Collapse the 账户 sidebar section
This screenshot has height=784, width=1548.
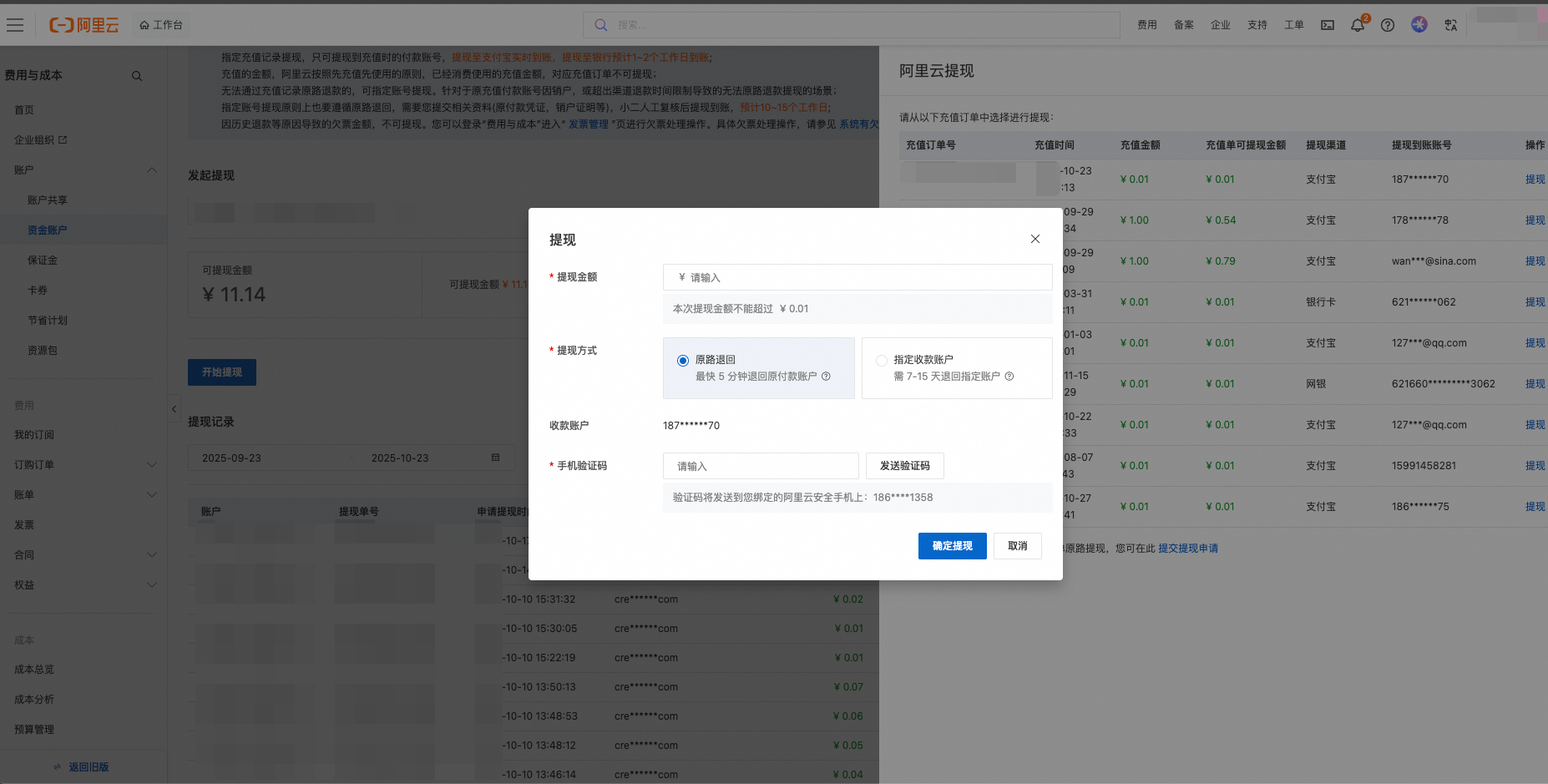click(x=152, y=170)
